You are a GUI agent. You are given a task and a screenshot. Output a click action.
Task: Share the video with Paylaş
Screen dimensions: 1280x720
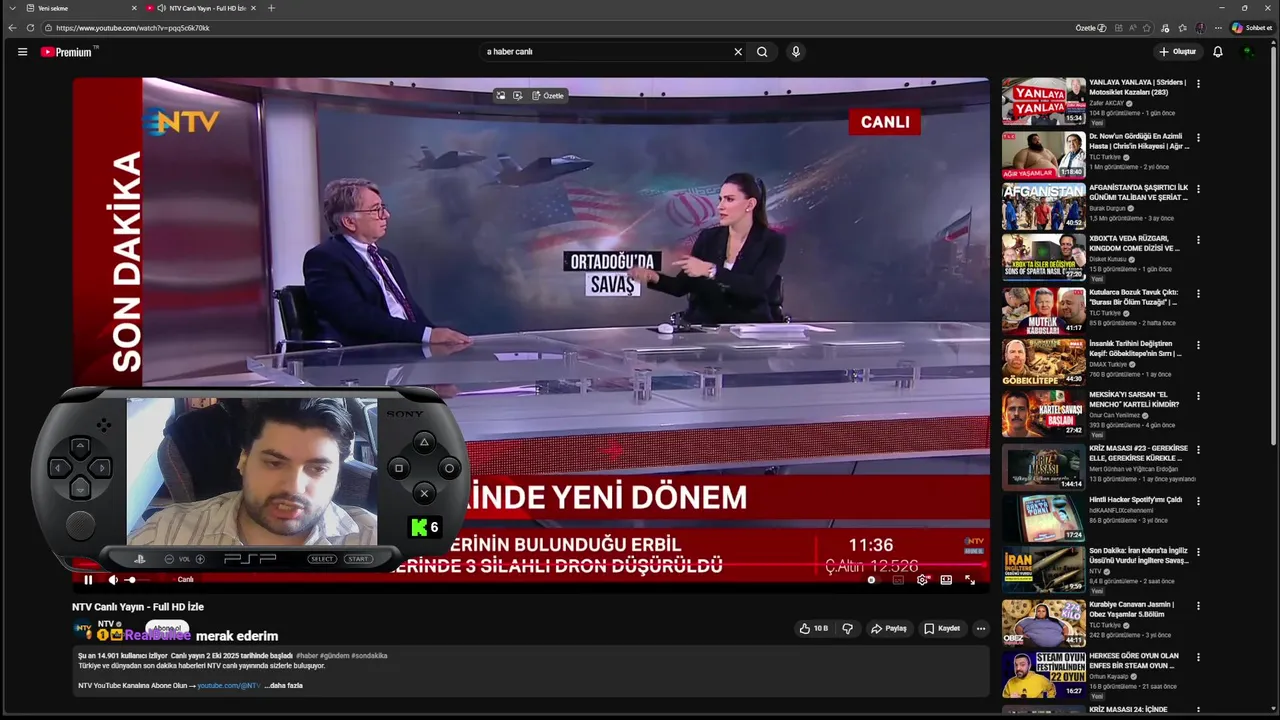tap(889, 628)
